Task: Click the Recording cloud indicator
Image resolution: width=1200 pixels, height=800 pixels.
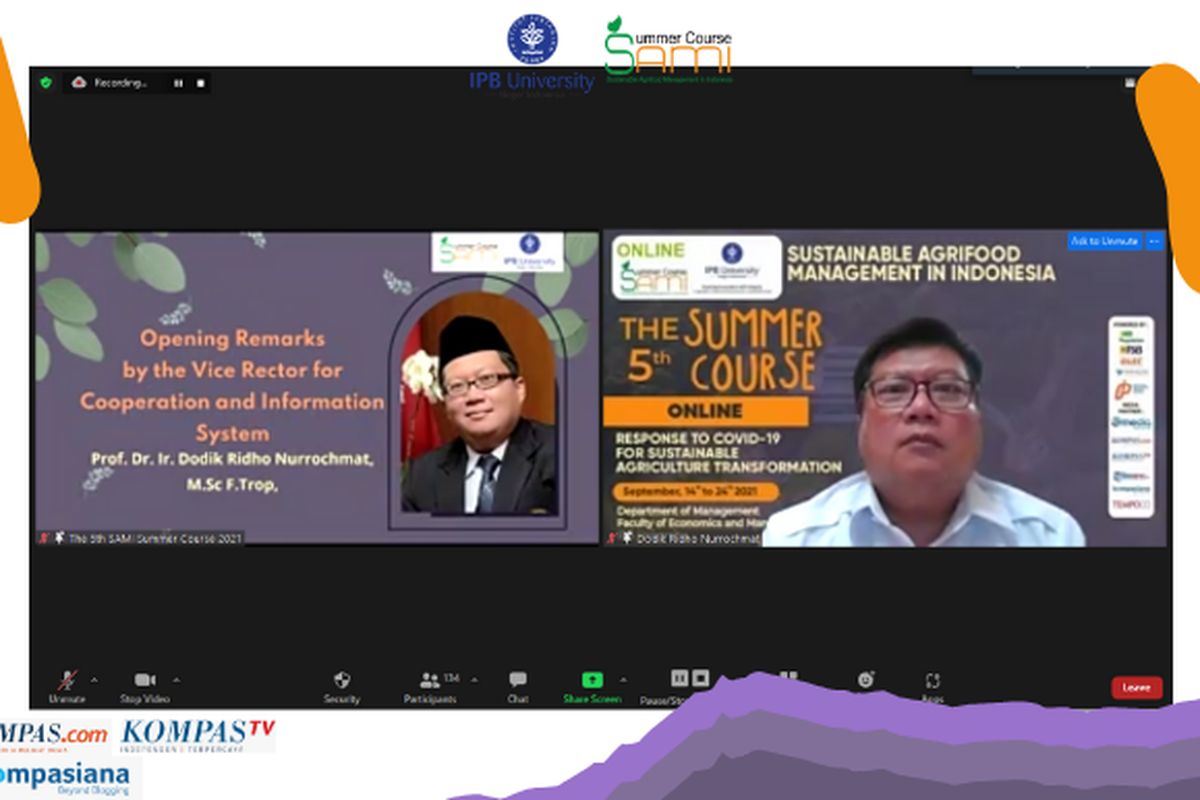Action: [79, 83]
